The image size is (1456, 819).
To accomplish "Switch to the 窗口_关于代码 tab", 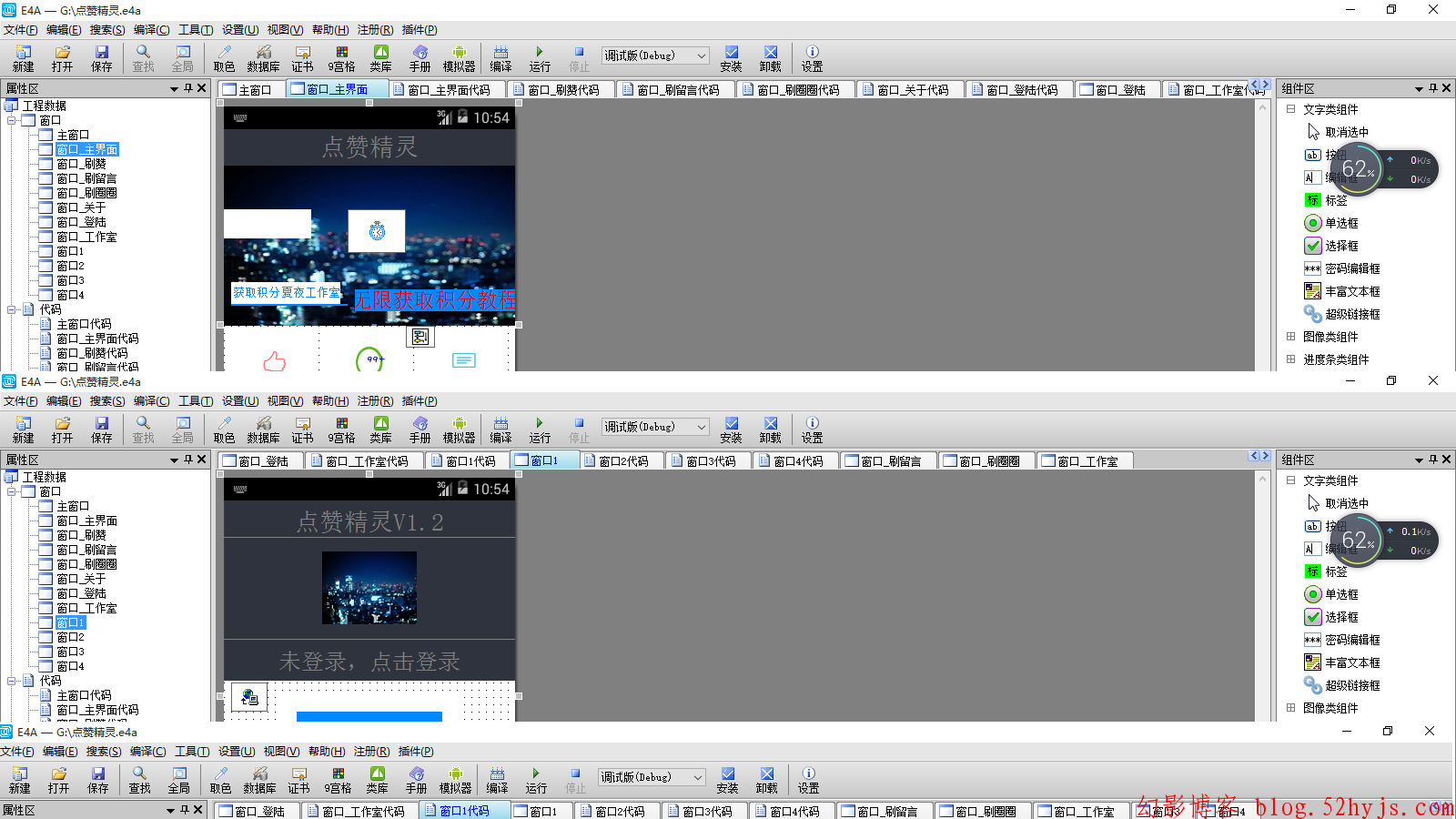I will point(912,90).
